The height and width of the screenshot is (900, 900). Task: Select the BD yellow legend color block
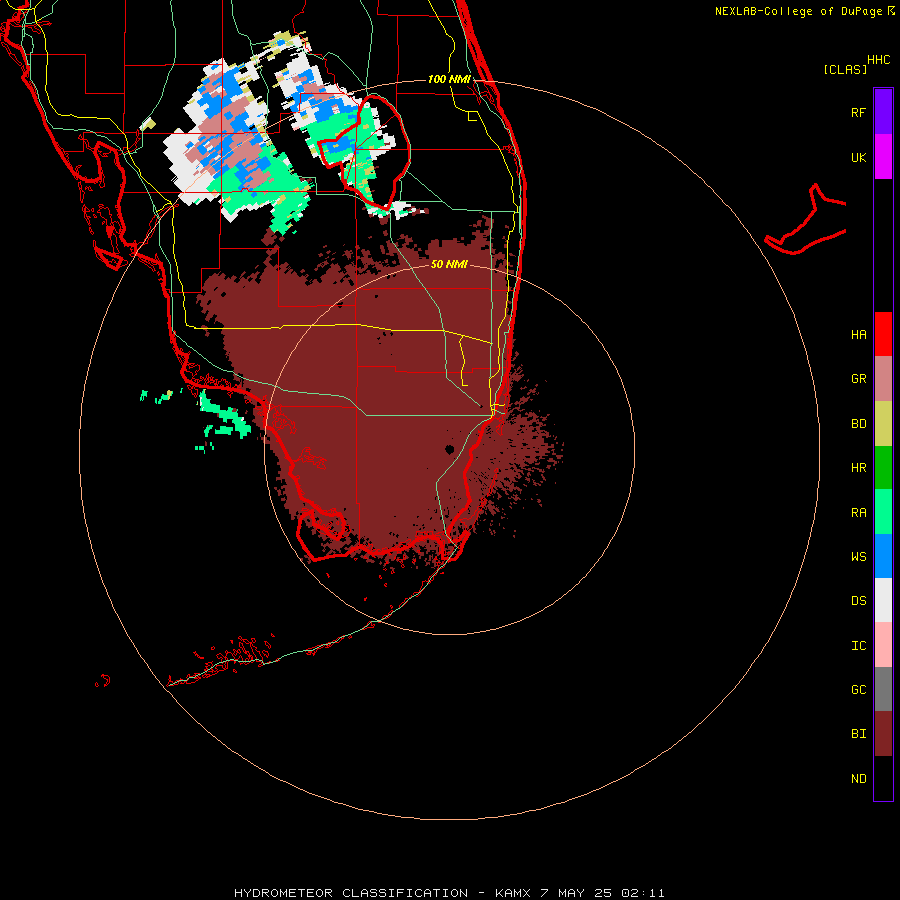click(x=883, y=424)
